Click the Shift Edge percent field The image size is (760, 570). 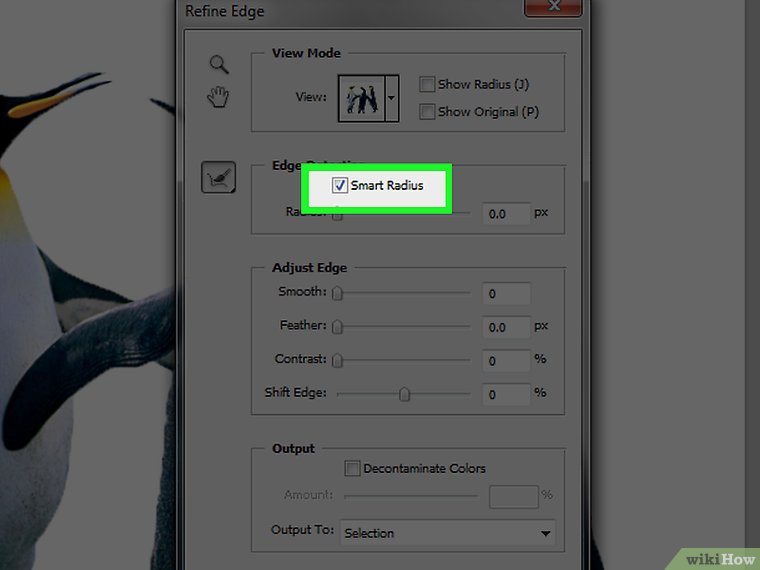click(506, 394)
